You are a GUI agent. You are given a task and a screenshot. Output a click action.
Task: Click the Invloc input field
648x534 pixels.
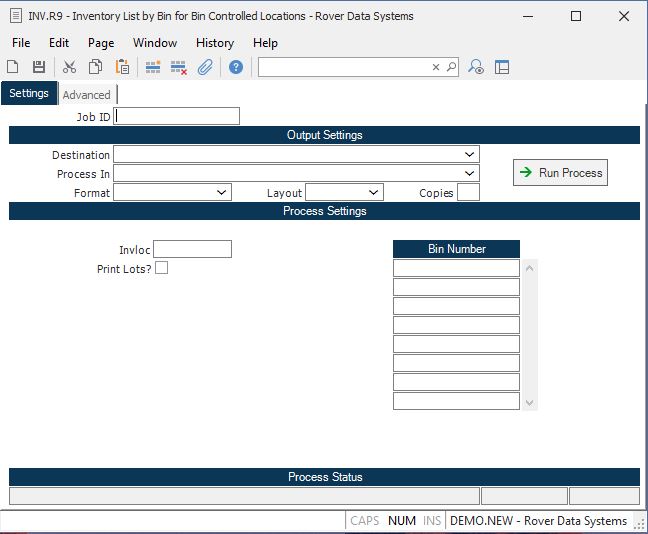tap(192, 249)
